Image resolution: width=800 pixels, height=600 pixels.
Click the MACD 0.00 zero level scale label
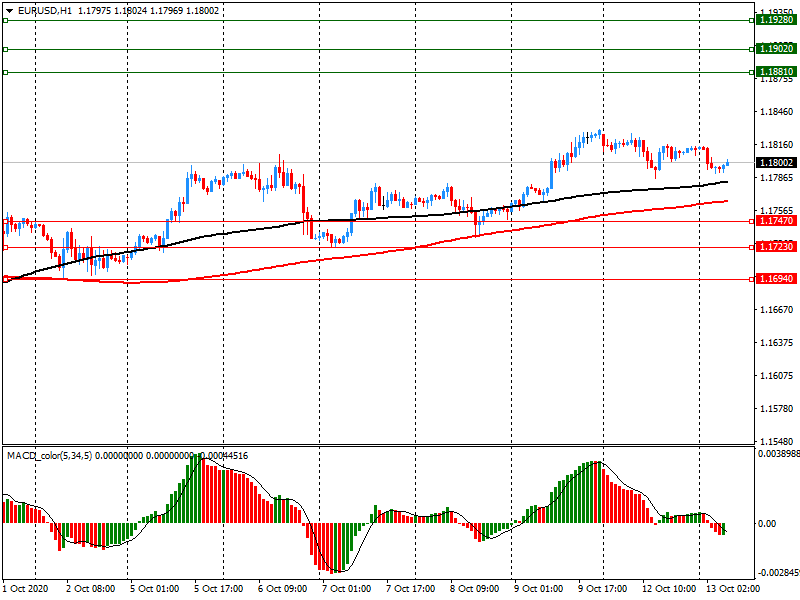pos(769,524)
